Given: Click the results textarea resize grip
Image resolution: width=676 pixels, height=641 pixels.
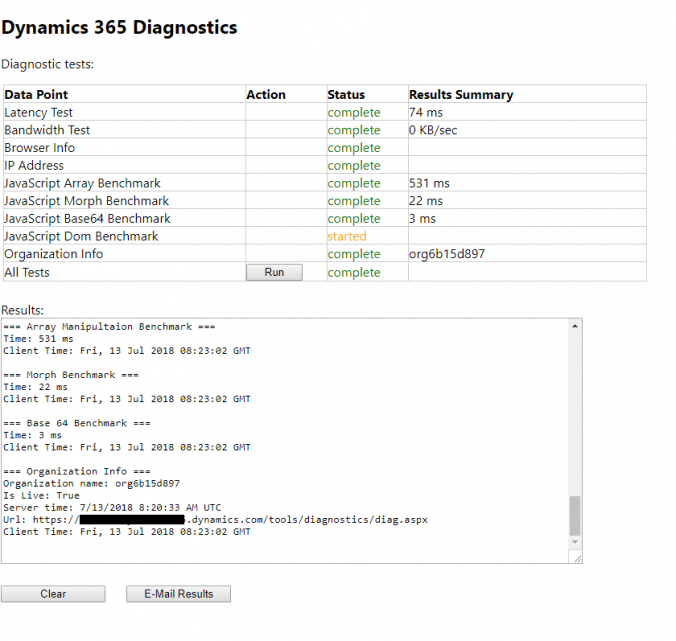Looking at the screenshot, I should [577, 558].
